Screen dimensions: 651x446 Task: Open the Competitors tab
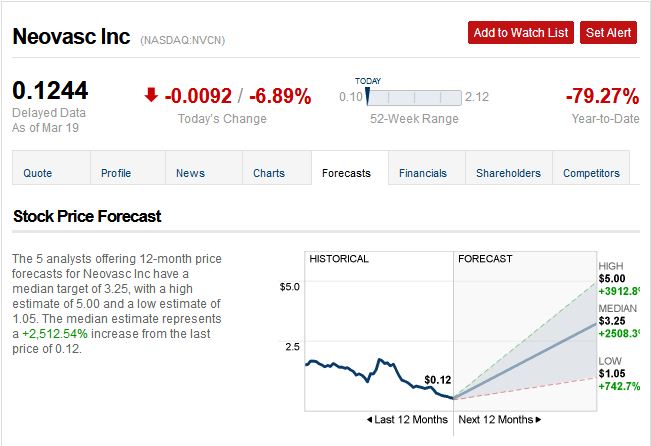click(x=591, y=173)
